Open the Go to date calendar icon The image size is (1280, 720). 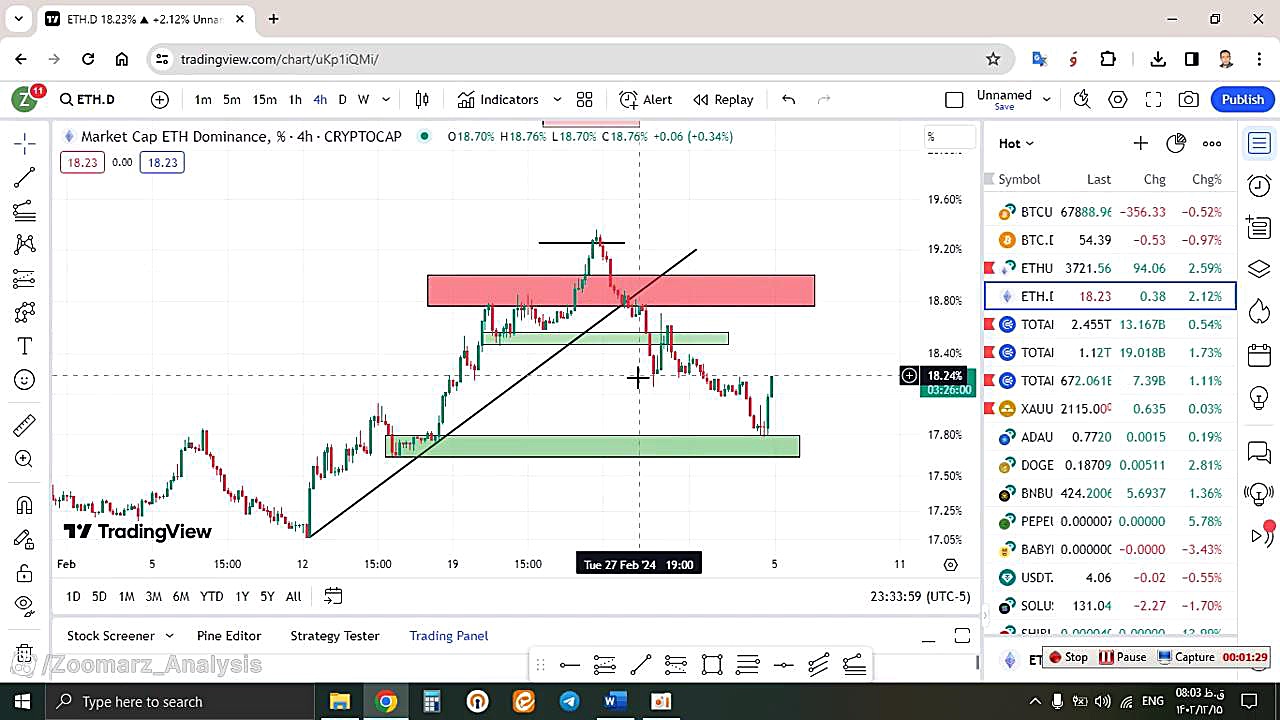pyautogui.click(x=333, y=596)
